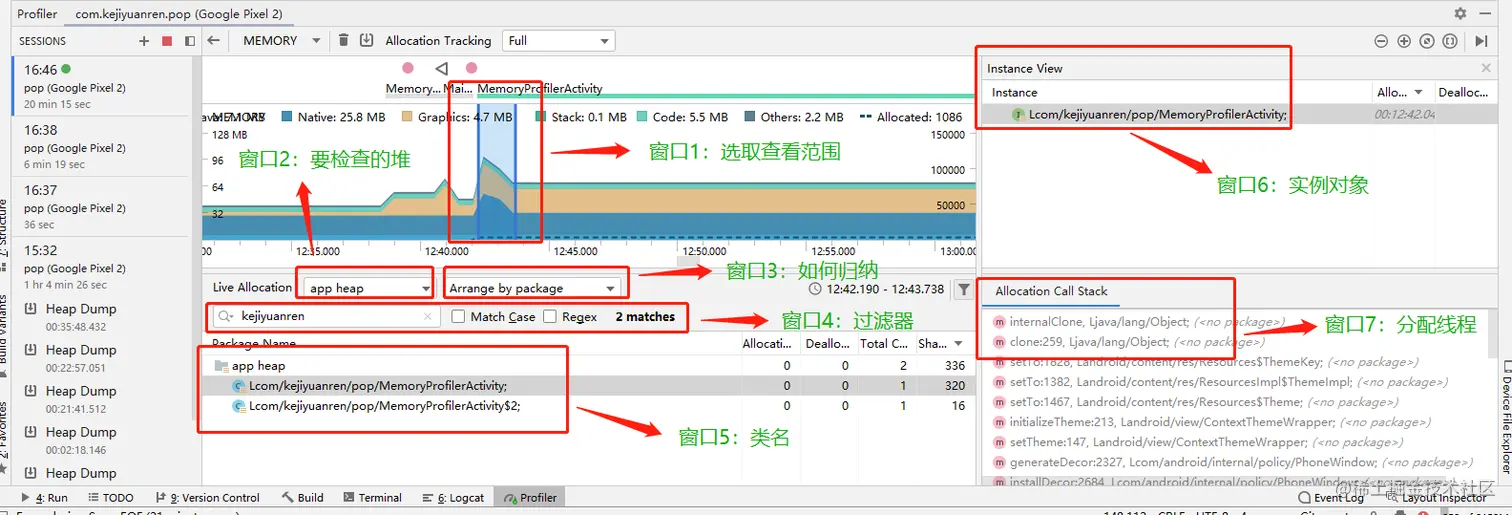Switch to the Profiler tab
This screenshot has height=515, width=1512.
(37, 14)
